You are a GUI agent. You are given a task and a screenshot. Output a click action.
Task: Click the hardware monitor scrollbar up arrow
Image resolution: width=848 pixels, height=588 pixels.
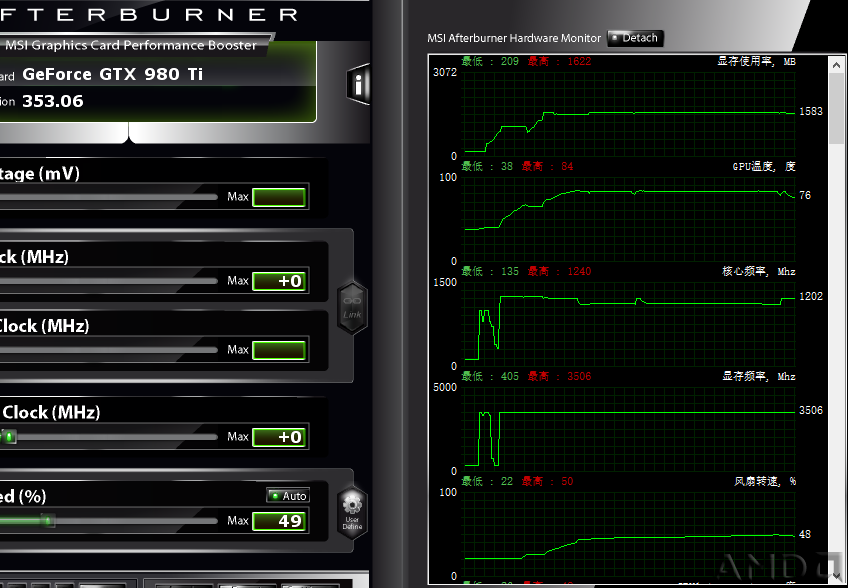point(836,65)
